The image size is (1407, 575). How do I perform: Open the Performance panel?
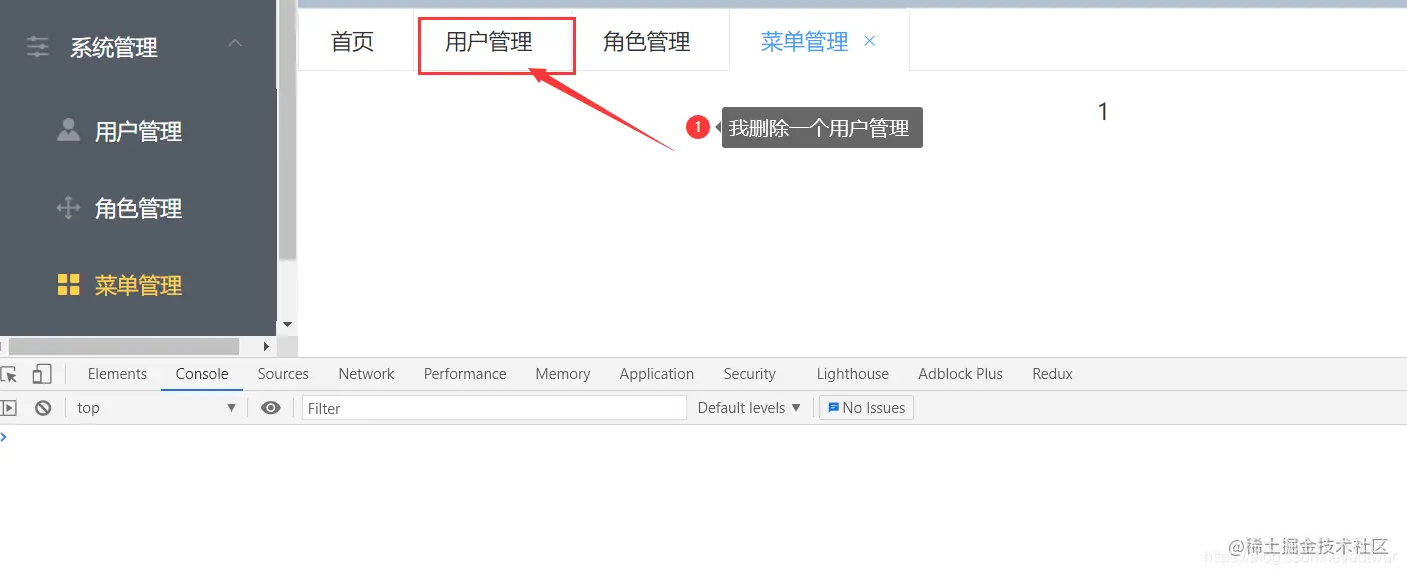465,374
